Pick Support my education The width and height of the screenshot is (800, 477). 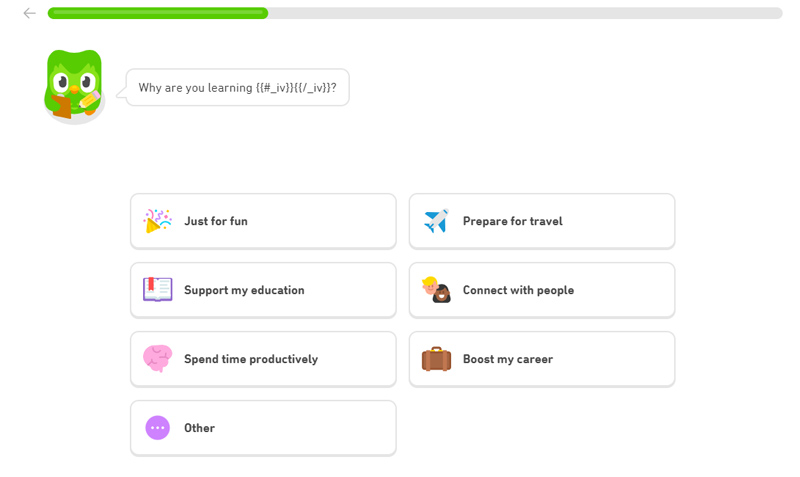[x=263, y=290]
